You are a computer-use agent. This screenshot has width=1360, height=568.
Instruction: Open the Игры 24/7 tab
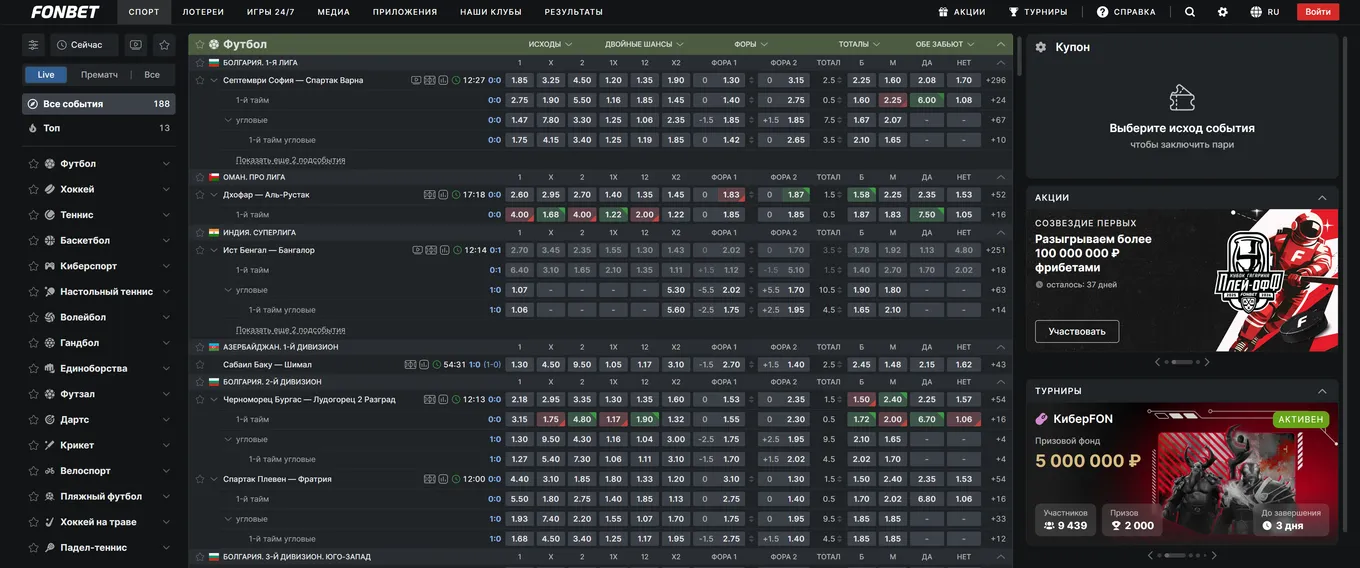(x=271, y=12)
